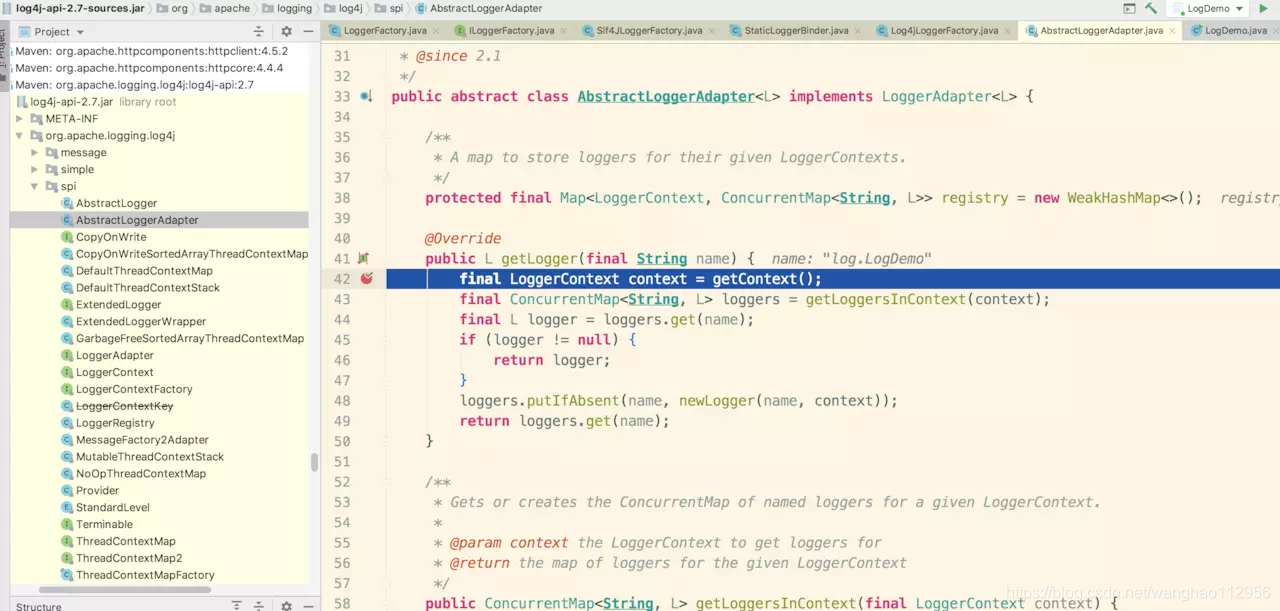1280x611 pixels.
Task: Close the AbstractLoggerAdapter.java tab
Action: [1172, 31]
